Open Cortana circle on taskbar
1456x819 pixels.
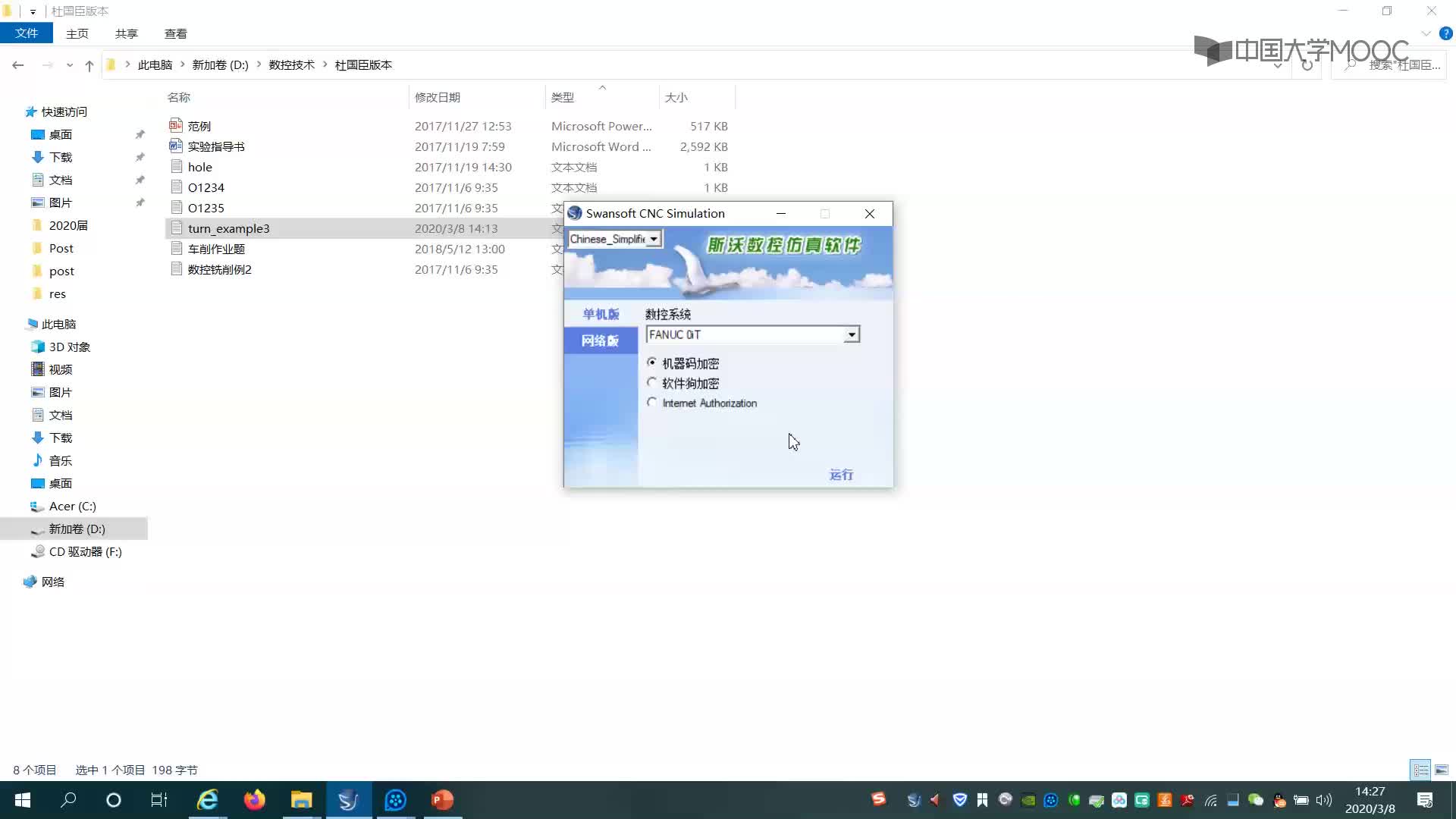[114, 800]
